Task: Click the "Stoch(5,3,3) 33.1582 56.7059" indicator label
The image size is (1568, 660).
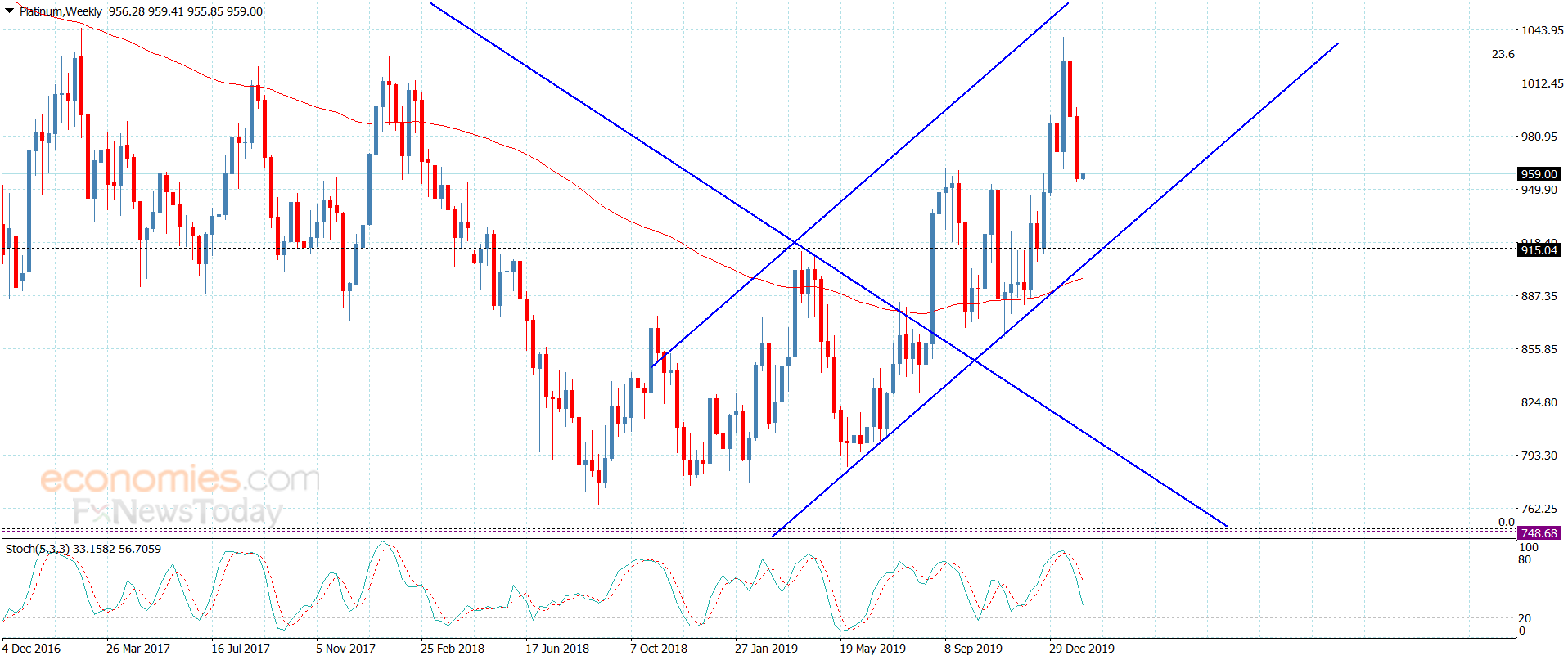Action: 83,549
